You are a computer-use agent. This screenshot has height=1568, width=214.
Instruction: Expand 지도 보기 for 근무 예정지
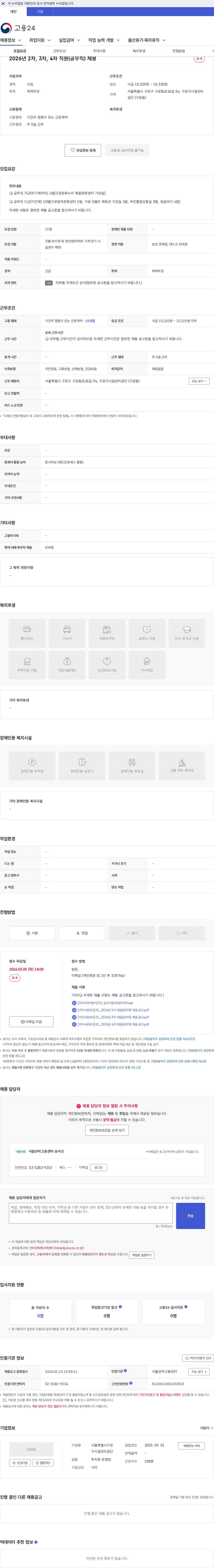(199, 381)
